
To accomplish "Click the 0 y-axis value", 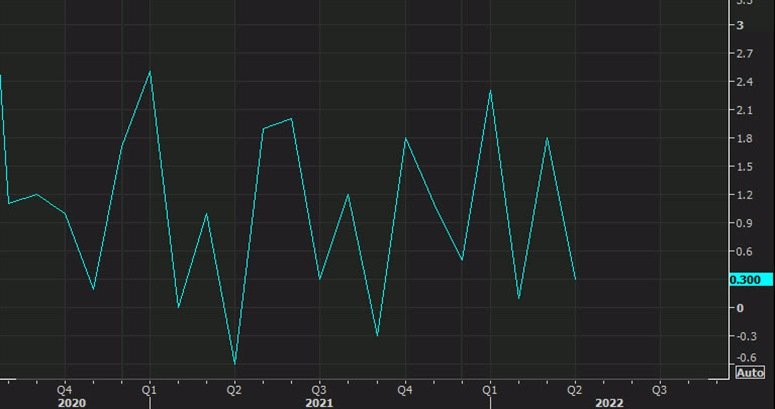I will pos(740,308).
